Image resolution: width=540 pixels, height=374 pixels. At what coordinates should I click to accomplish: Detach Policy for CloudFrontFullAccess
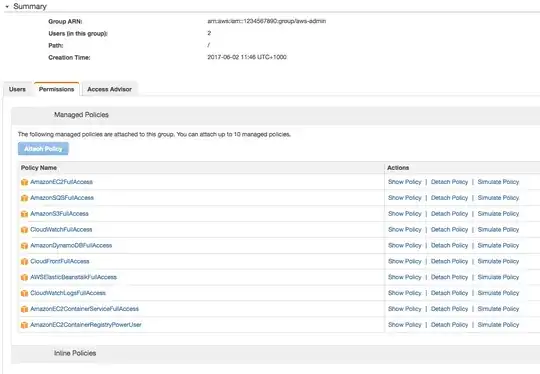click(x=449, y=261)
